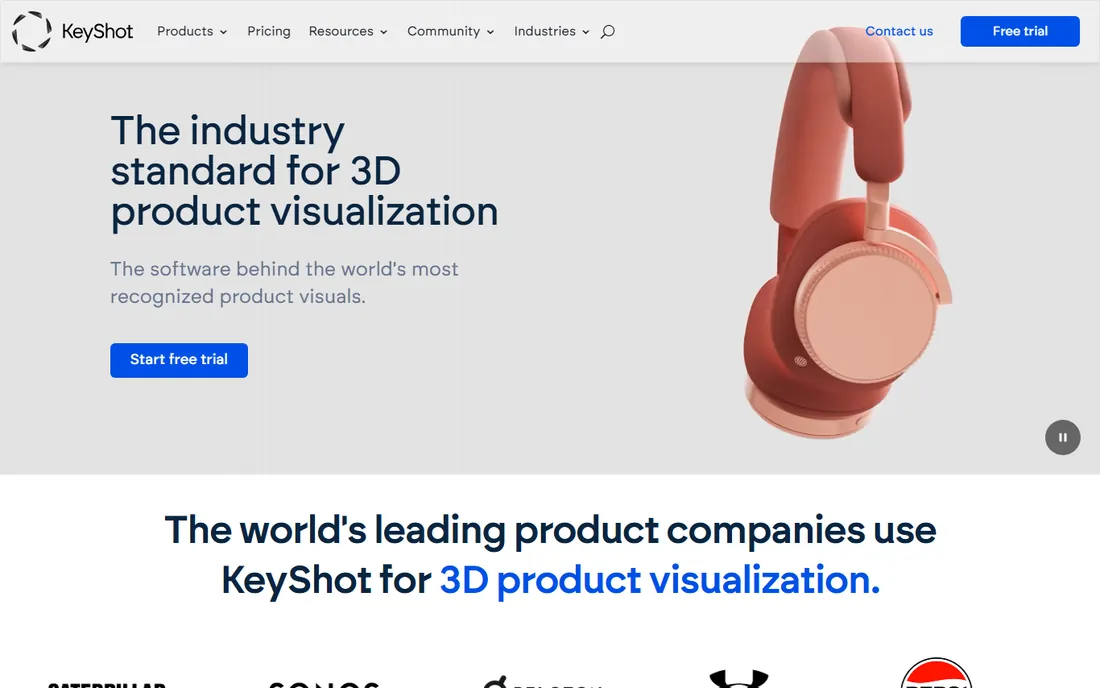Click the Under Armour logo
This screenshot has width=1100, height=688.
tap(739, 679)
